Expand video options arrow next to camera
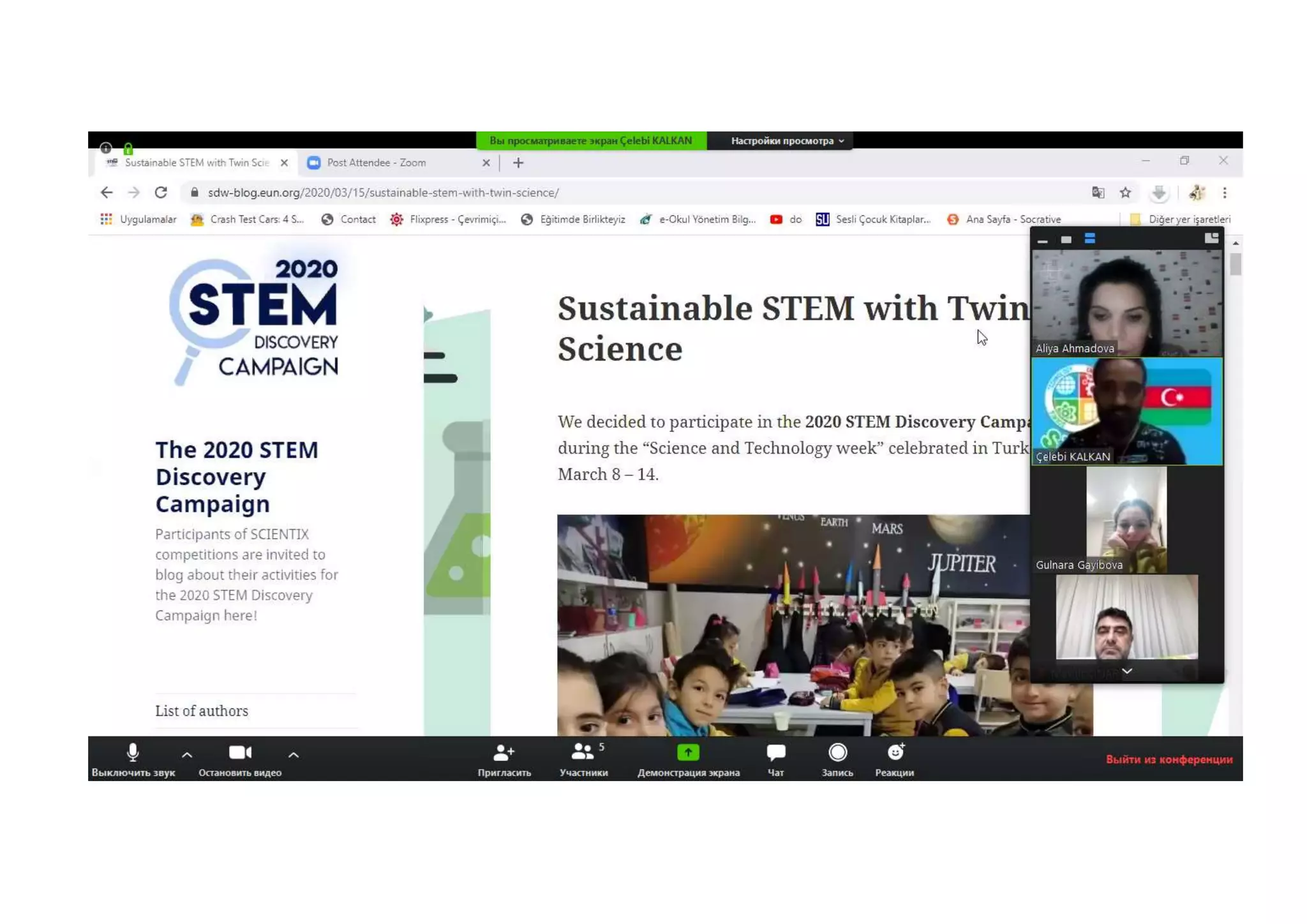Image resolution: width=1307 pixels, height=924 pixels. point(294,755)
